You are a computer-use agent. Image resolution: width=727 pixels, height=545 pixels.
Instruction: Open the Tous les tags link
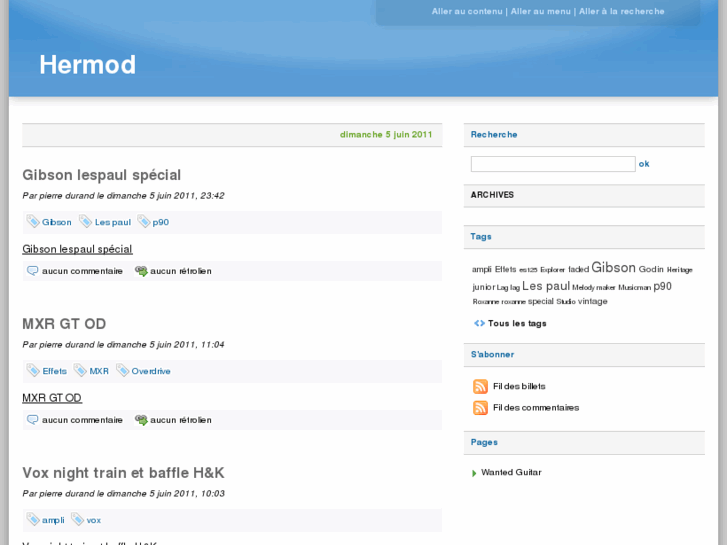click(x=517, y=323)
